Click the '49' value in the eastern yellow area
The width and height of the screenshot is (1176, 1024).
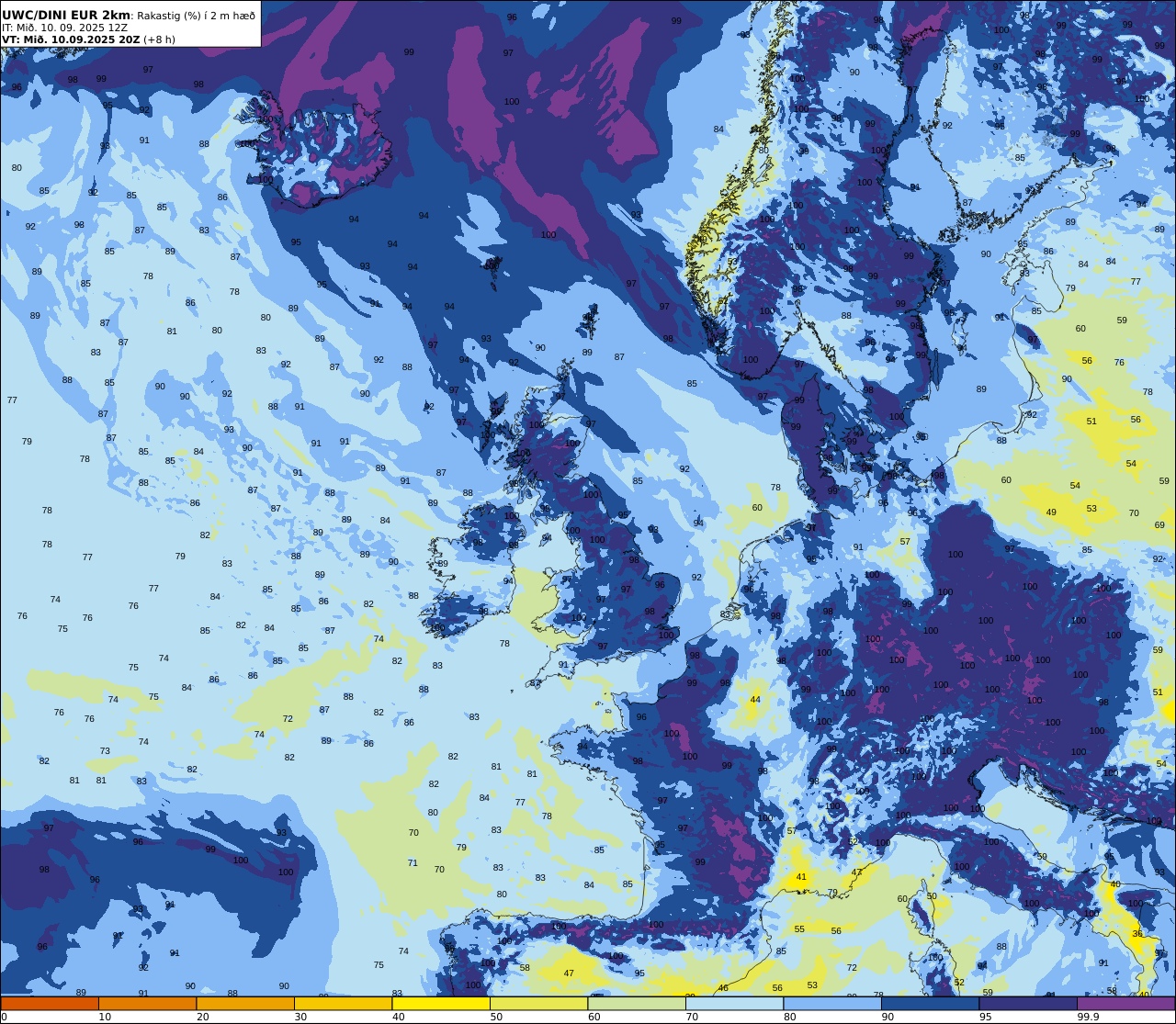tap(1051, 512)
